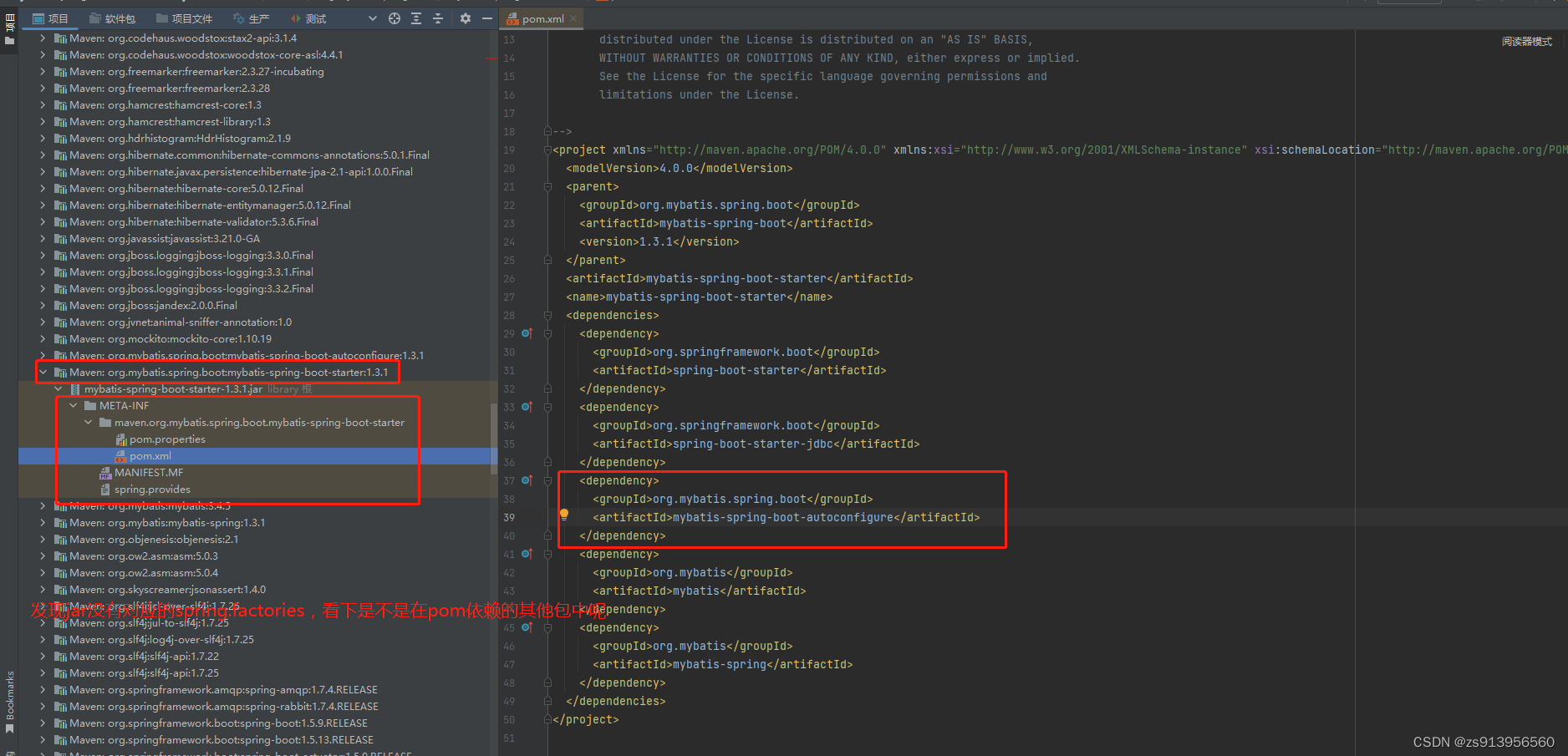Screen dimensions: 1568x756
Task: Click the gutter dependency icon on line 41
Action: click(527, 554)
